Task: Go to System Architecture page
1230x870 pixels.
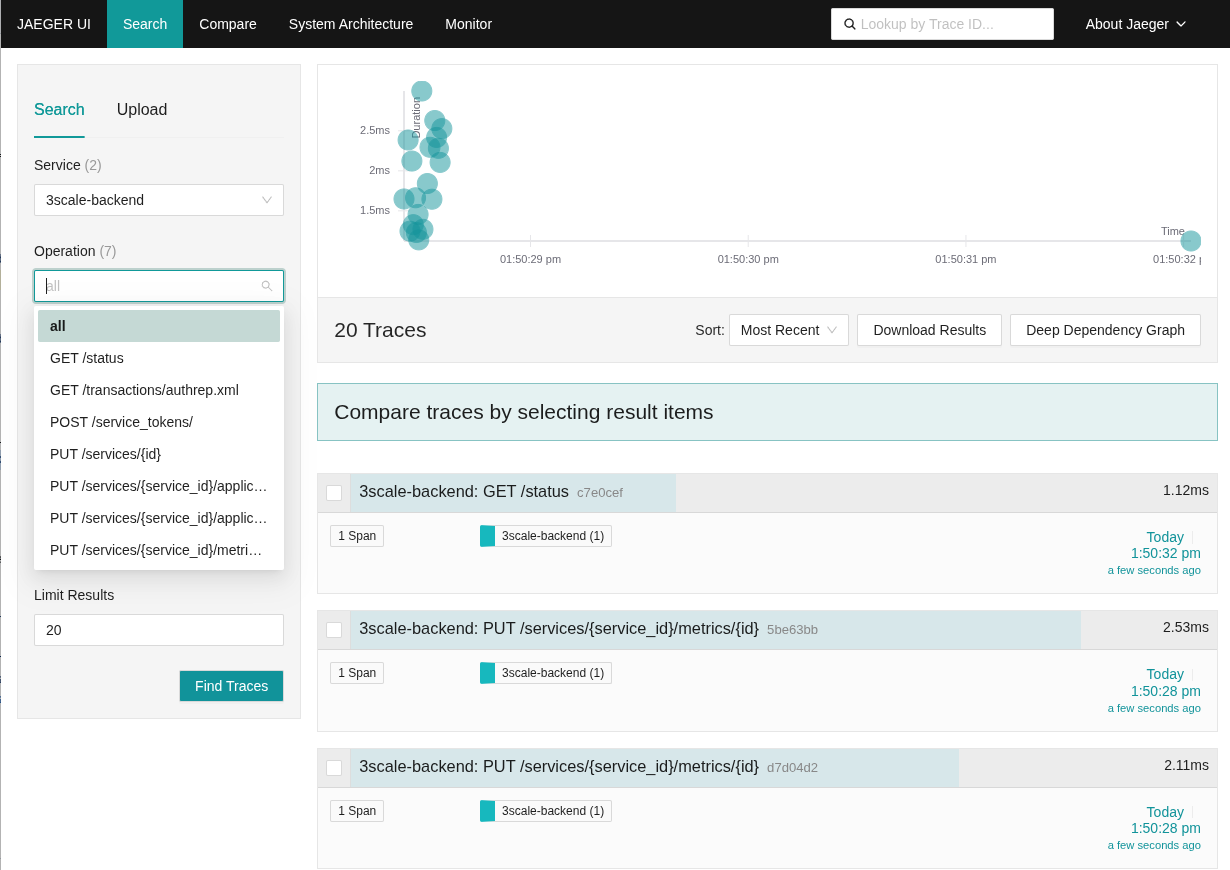Action: [351, 24]
